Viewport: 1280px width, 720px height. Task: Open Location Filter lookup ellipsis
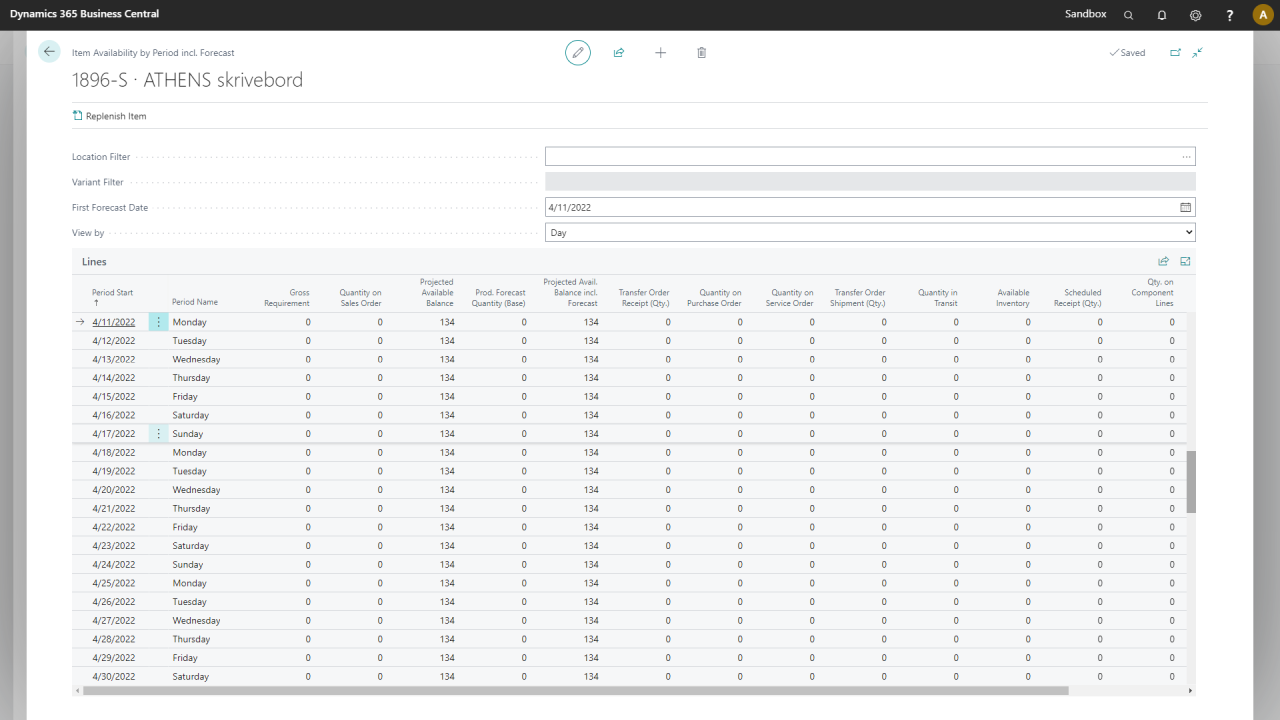point(1186,157)
